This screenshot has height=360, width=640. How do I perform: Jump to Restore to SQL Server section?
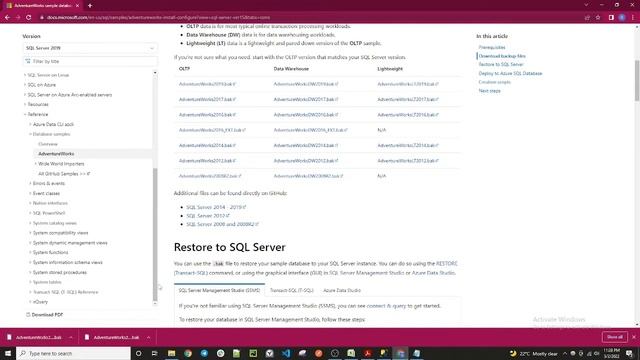(500, 64)
